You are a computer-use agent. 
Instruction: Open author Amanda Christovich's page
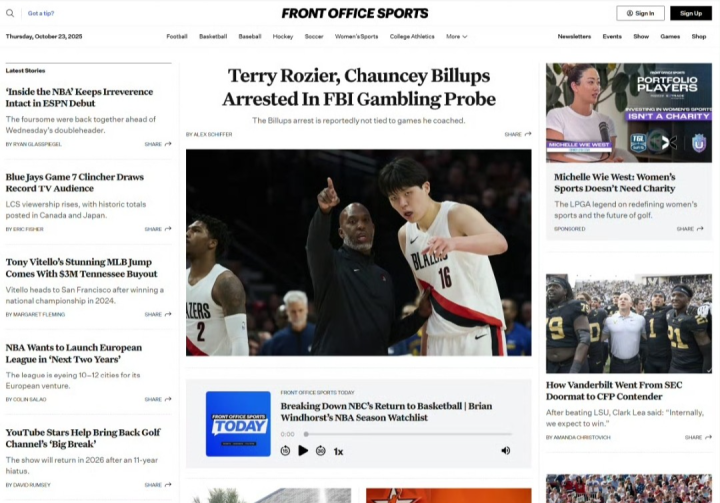pos(582,437)
